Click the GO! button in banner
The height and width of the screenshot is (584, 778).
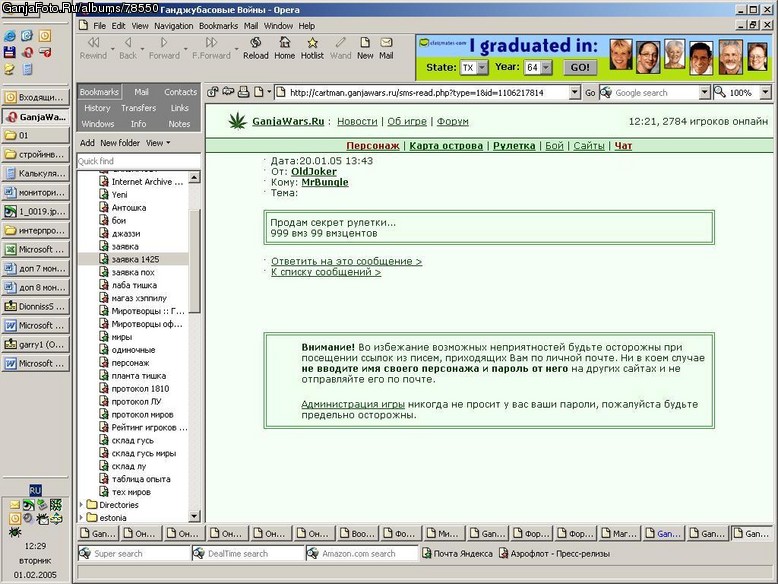pyautogui.click(x=580, y=67)
